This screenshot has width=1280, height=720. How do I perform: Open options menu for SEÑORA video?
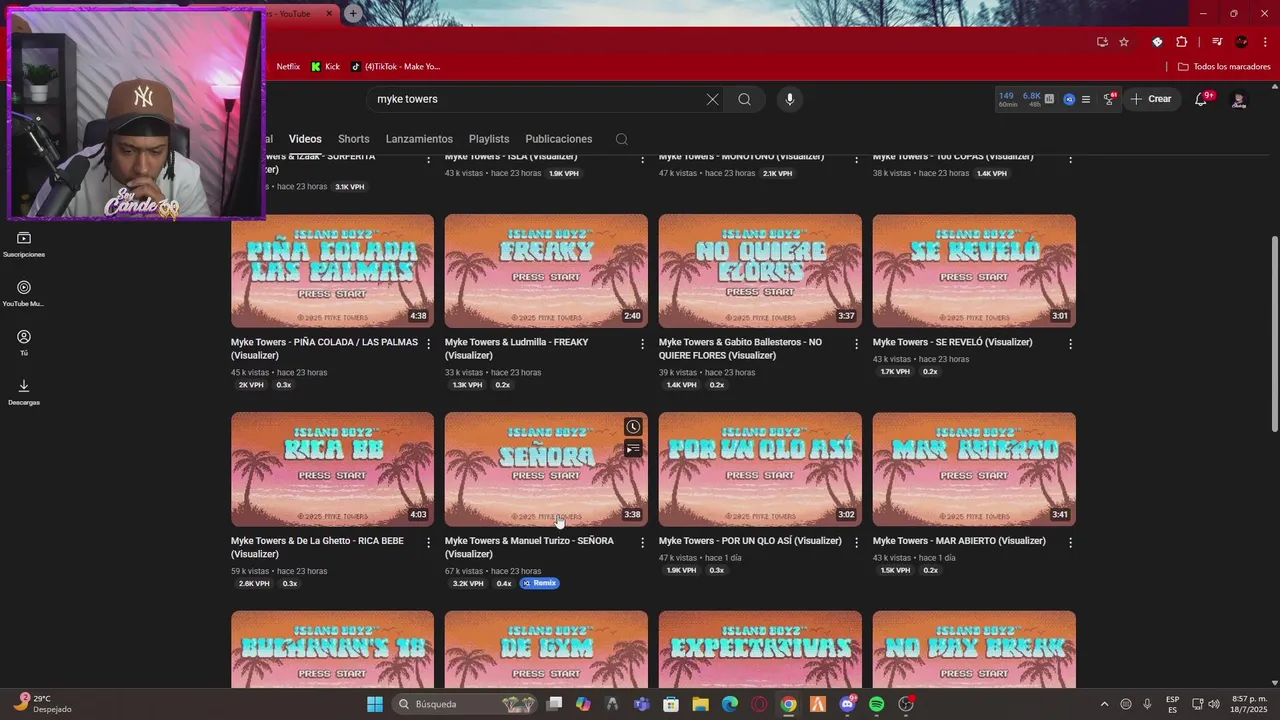pyautogui.click(x=642, y=543)
